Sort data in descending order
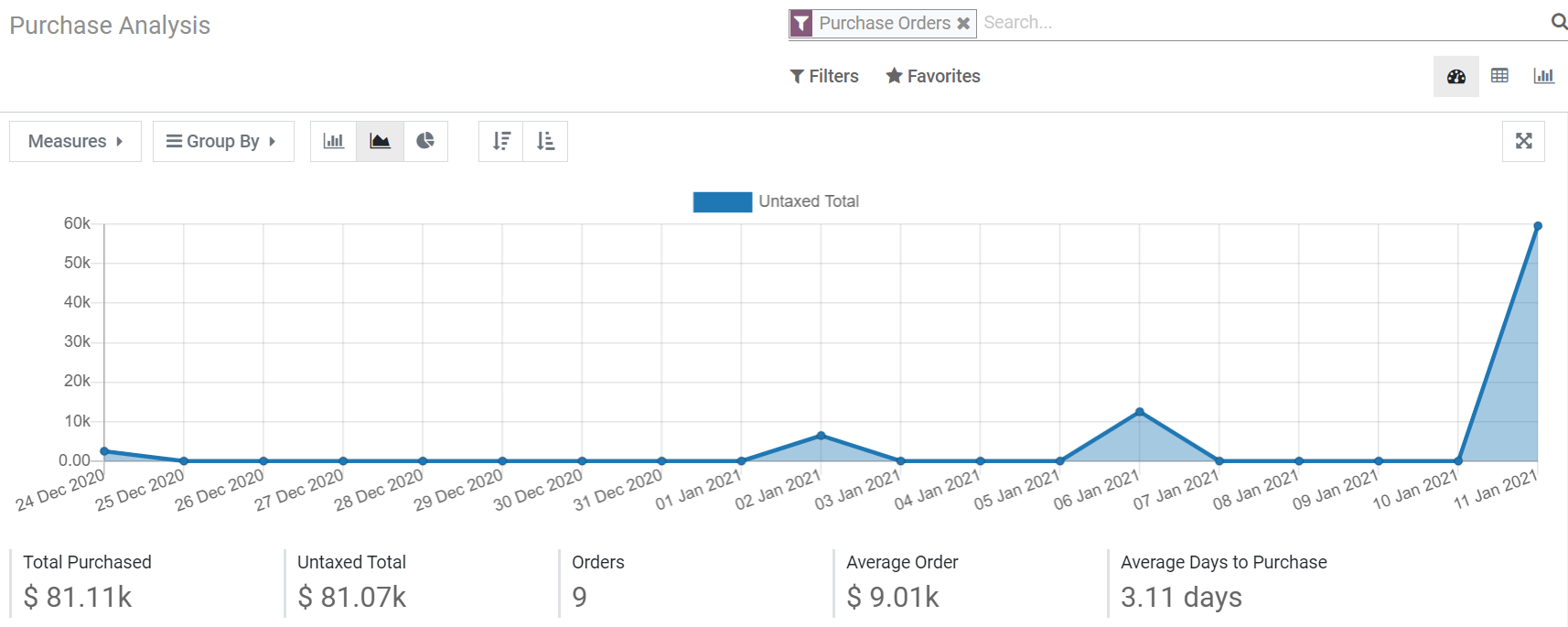 500,141
